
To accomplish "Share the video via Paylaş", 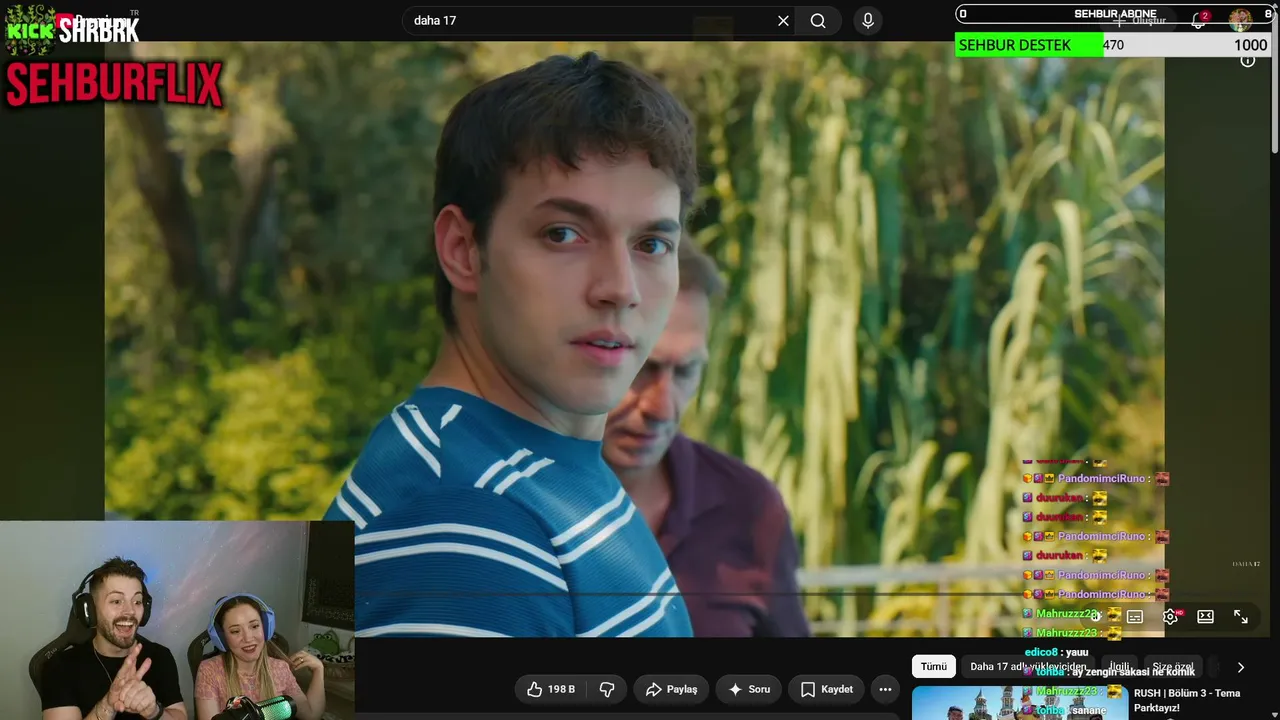I will tap(671, 689).
